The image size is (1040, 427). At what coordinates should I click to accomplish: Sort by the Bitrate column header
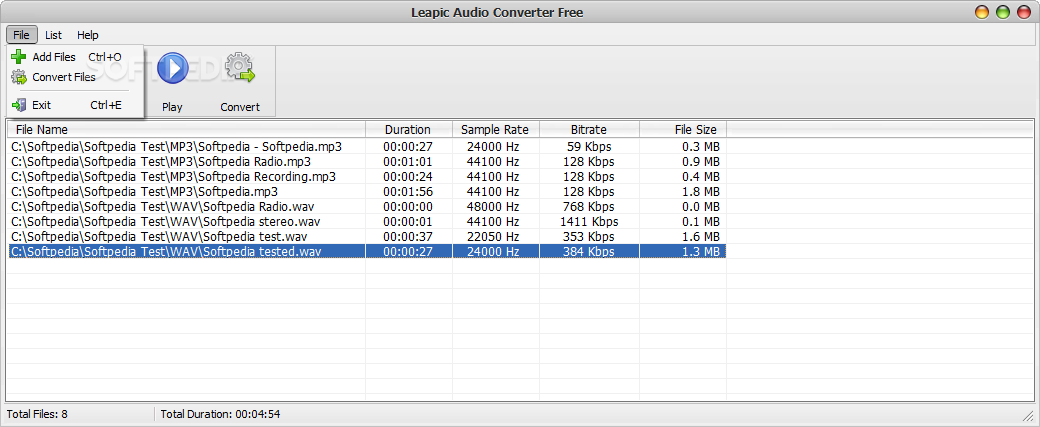coord(589,129)
